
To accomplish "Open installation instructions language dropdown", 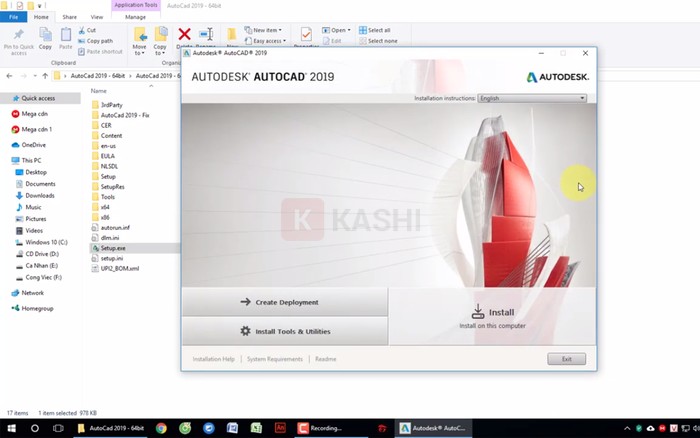I will pyautogui.click(x=532, y=98).
